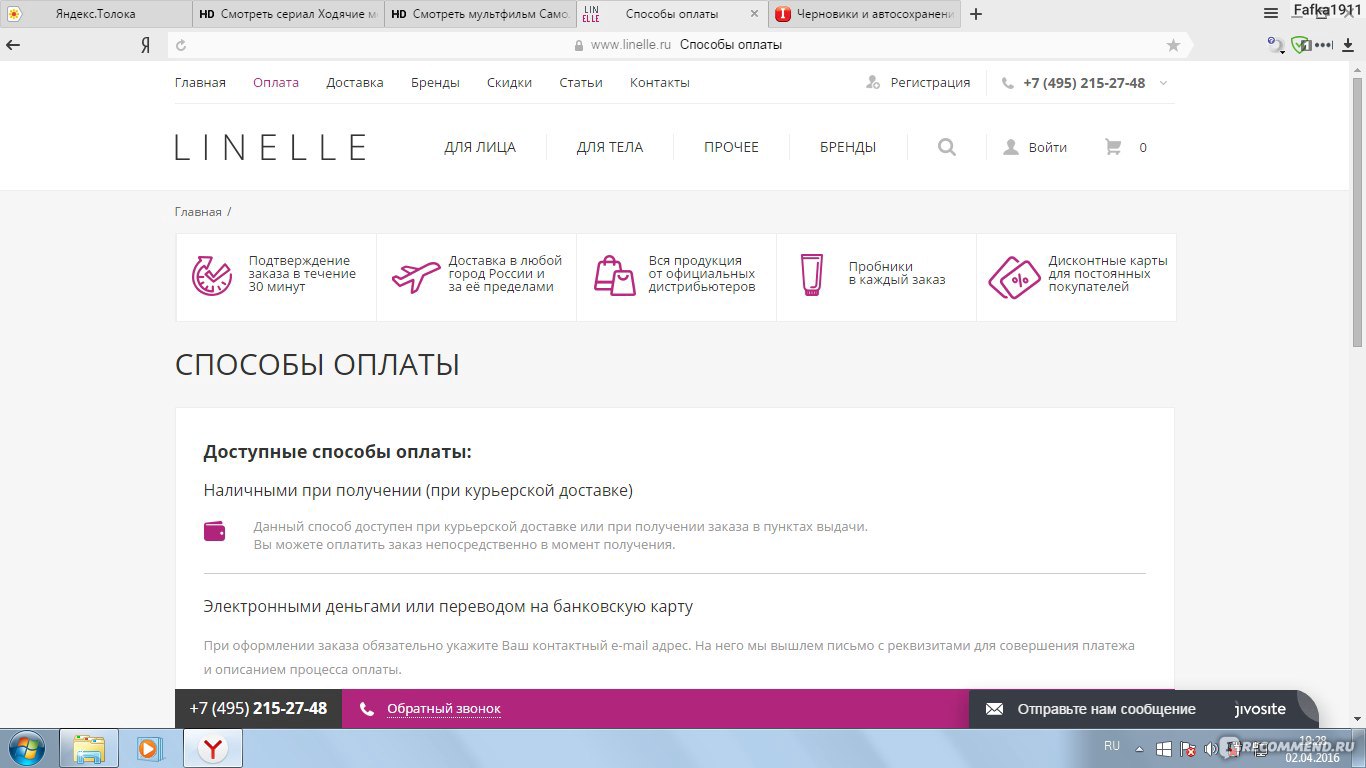This screenshot has height=768, width=1366.
Task: Click the LINELLE logo
Action: point(270,147)
